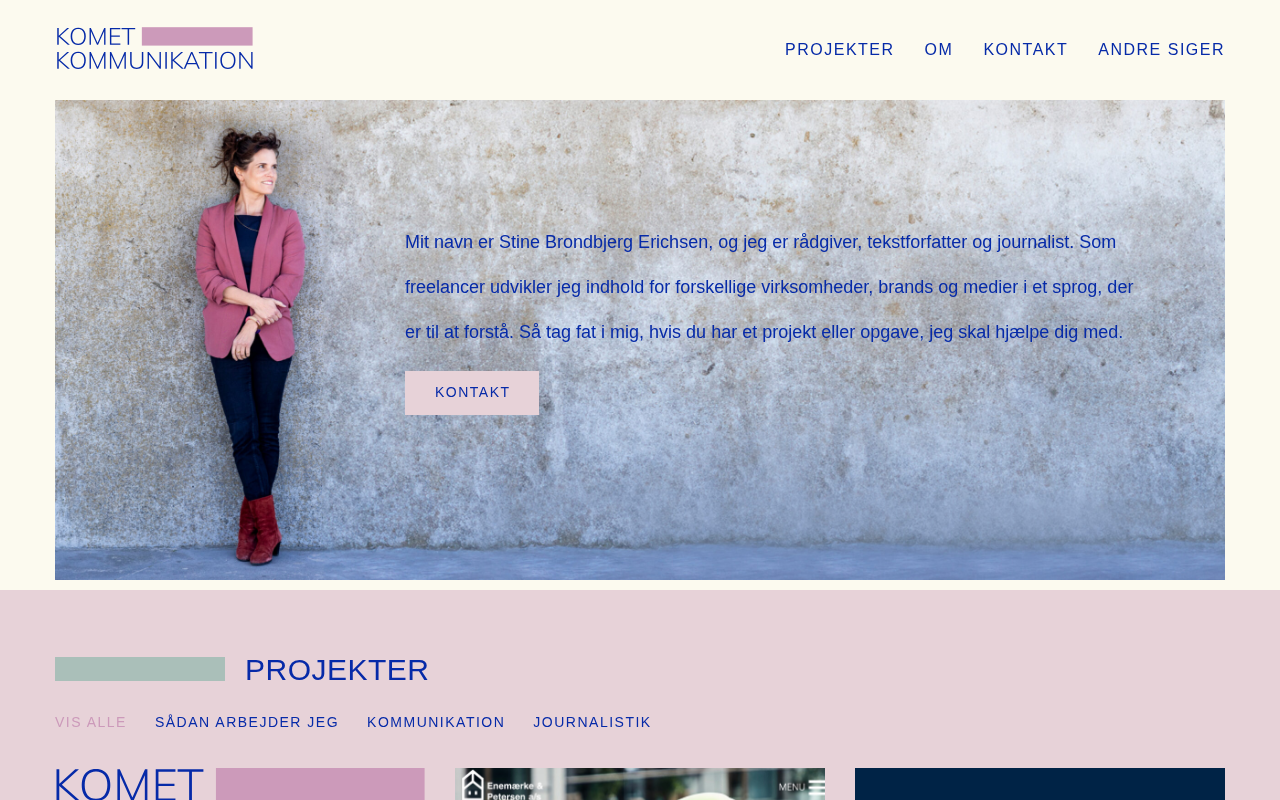Click the PROJEKTER section heading
1280x800 pixels.
[337, 670]
